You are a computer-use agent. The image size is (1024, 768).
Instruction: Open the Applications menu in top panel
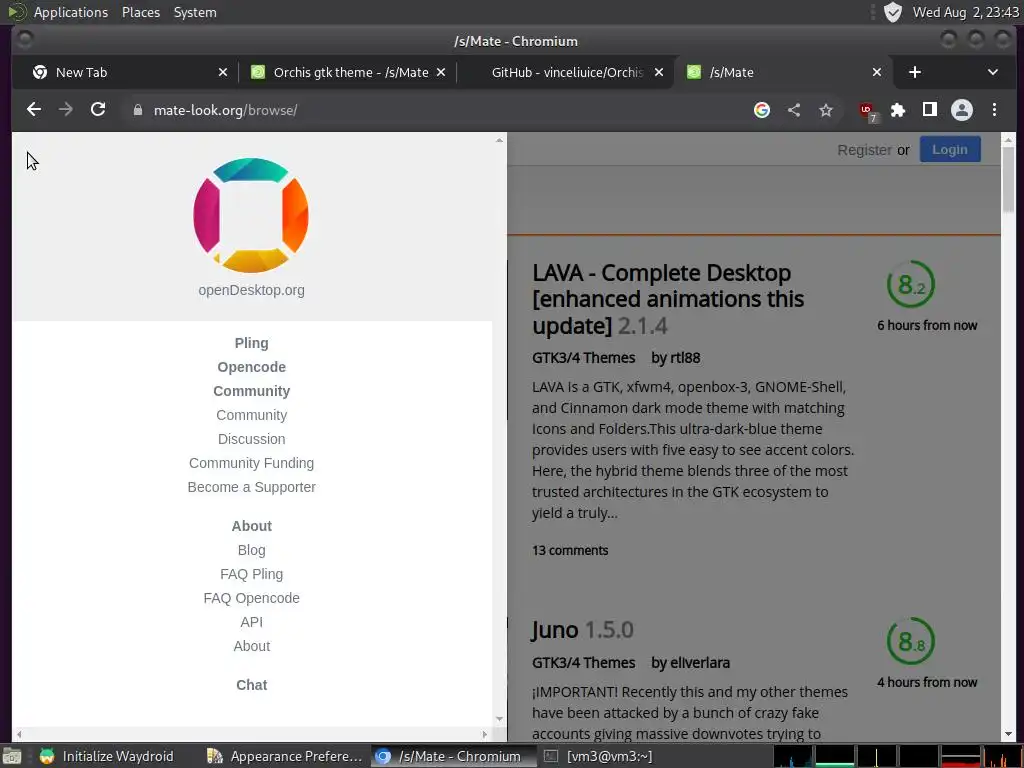tap(71, 12)
